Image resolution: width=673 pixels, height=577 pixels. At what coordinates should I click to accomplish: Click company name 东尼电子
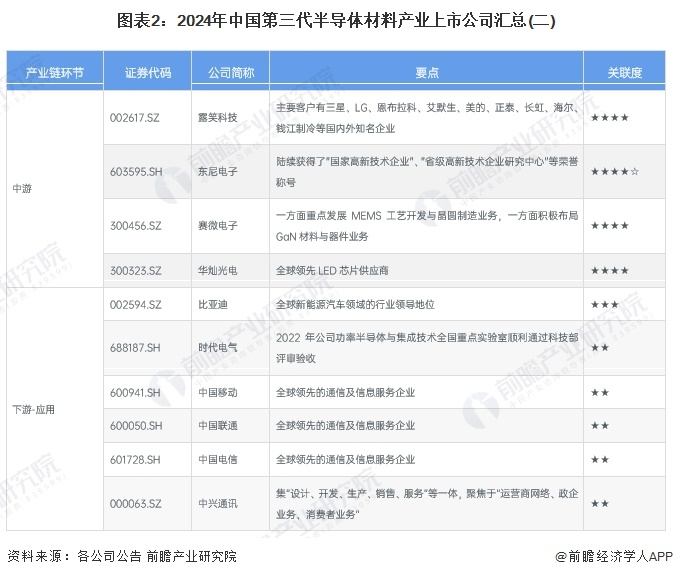[218, 172]
